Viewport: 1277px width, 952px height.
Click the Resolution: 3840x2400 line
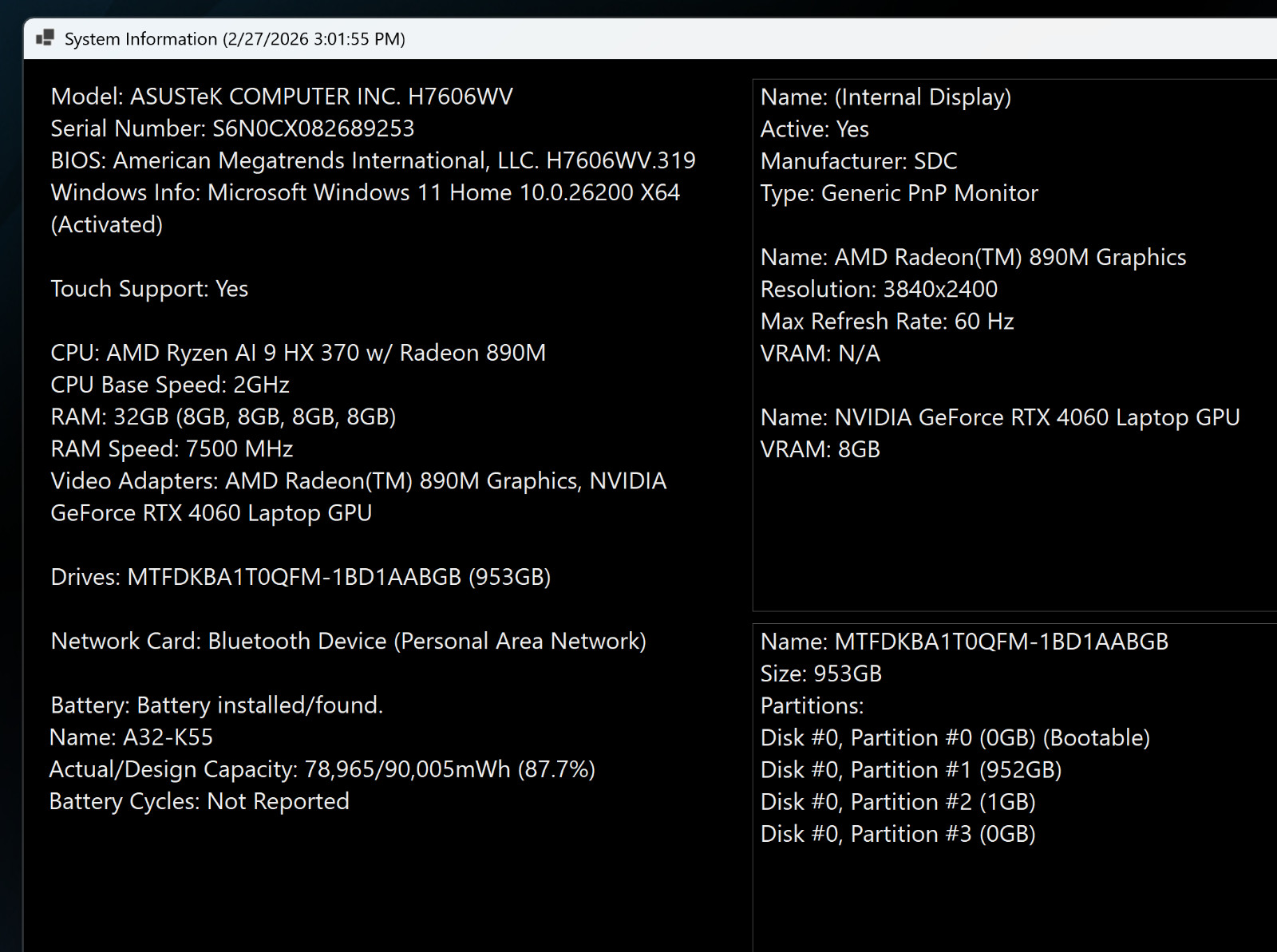(x=880, y=289)
